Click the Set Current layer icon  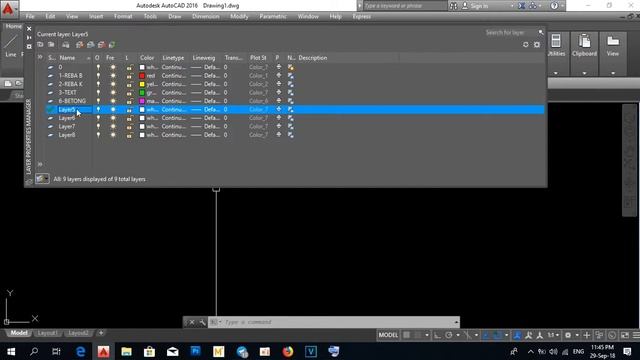[112, 44]
